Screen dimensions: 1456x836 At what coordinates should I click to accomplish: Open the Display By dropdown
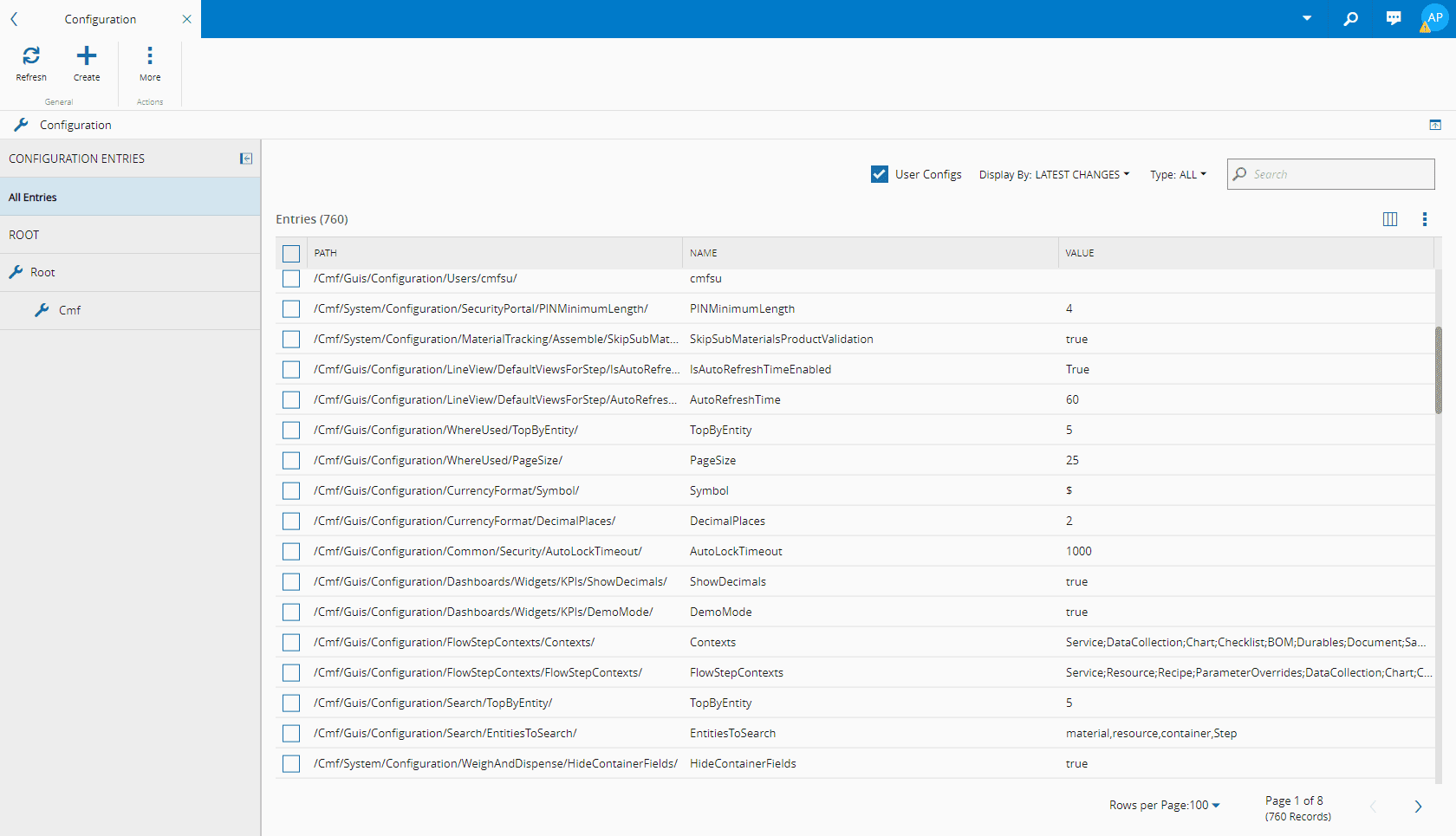[1054, 174]
